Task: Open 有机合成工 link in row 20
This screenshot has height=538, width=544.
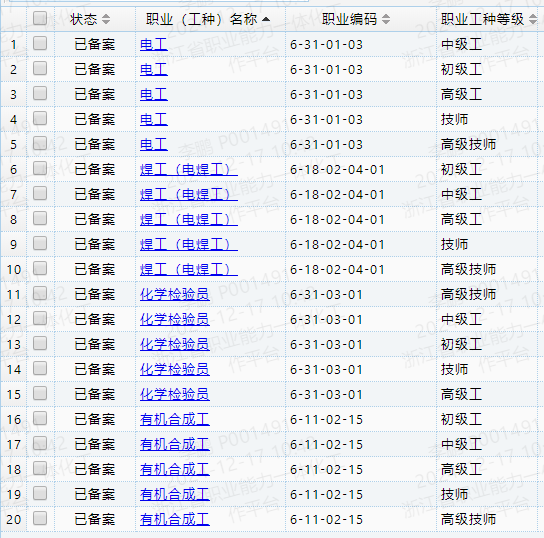Action: [x=175, y=519]
